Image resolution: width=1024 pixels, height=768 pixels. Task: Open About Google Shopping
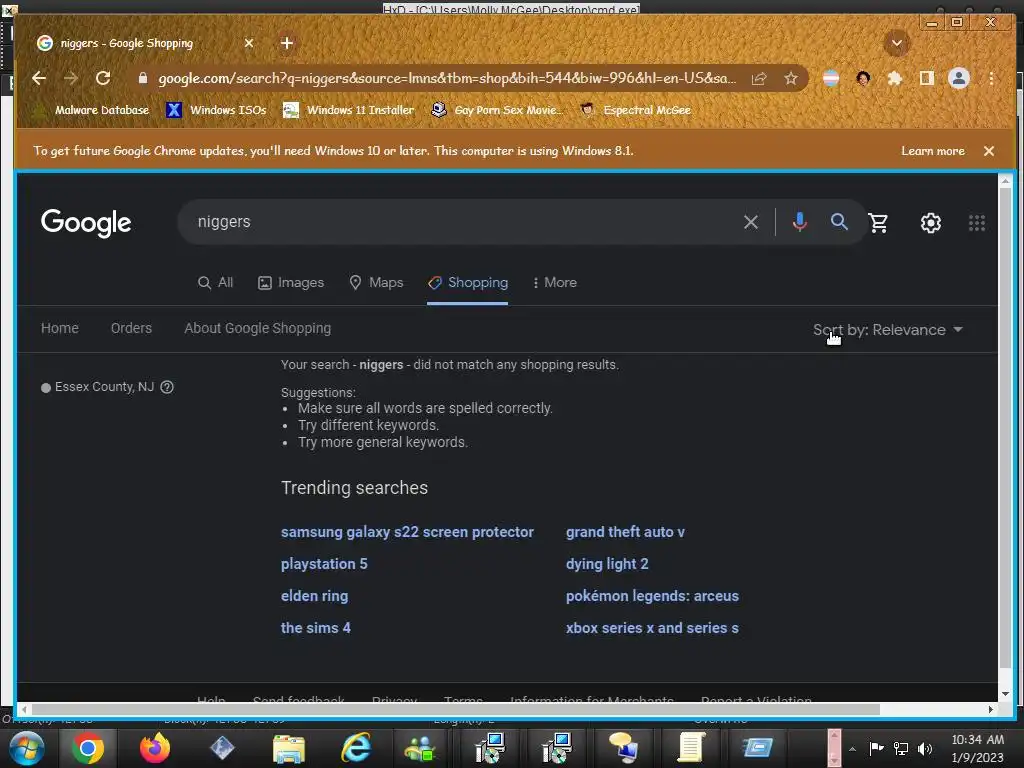pos(257,328)
